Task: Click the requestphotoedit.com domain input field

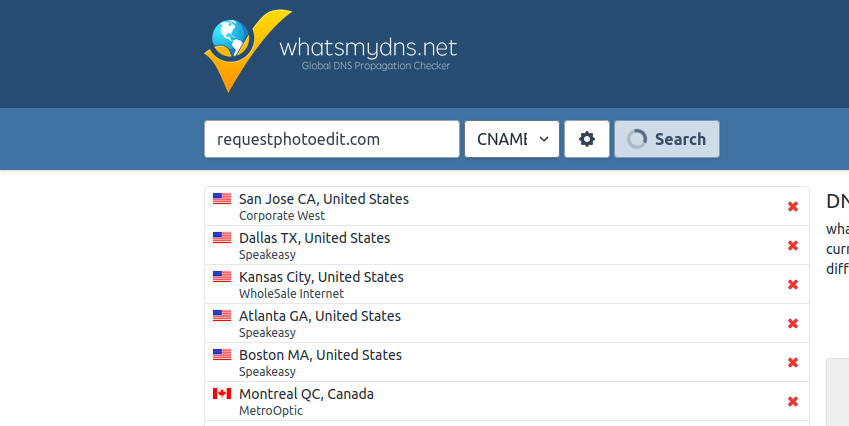Action: (x=332, y=139)
